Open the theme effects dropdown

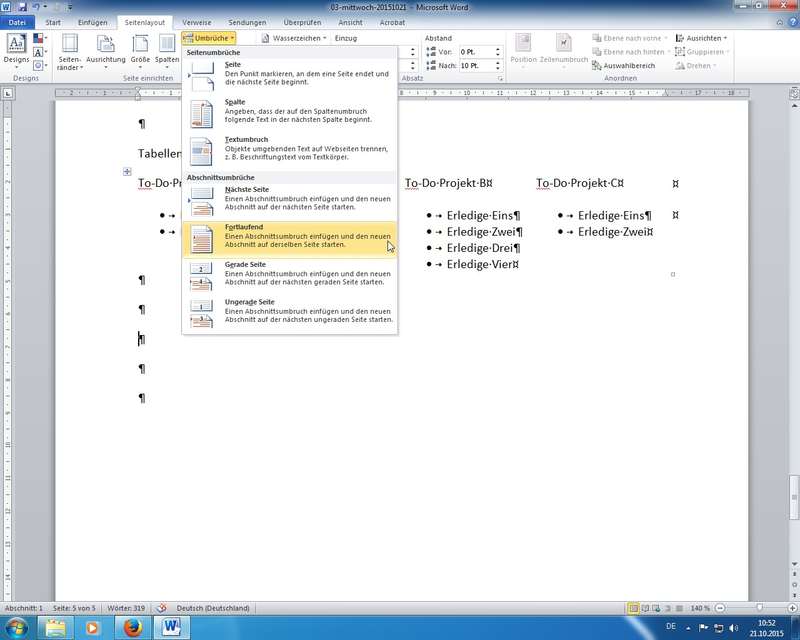click(x=40, y=65)
